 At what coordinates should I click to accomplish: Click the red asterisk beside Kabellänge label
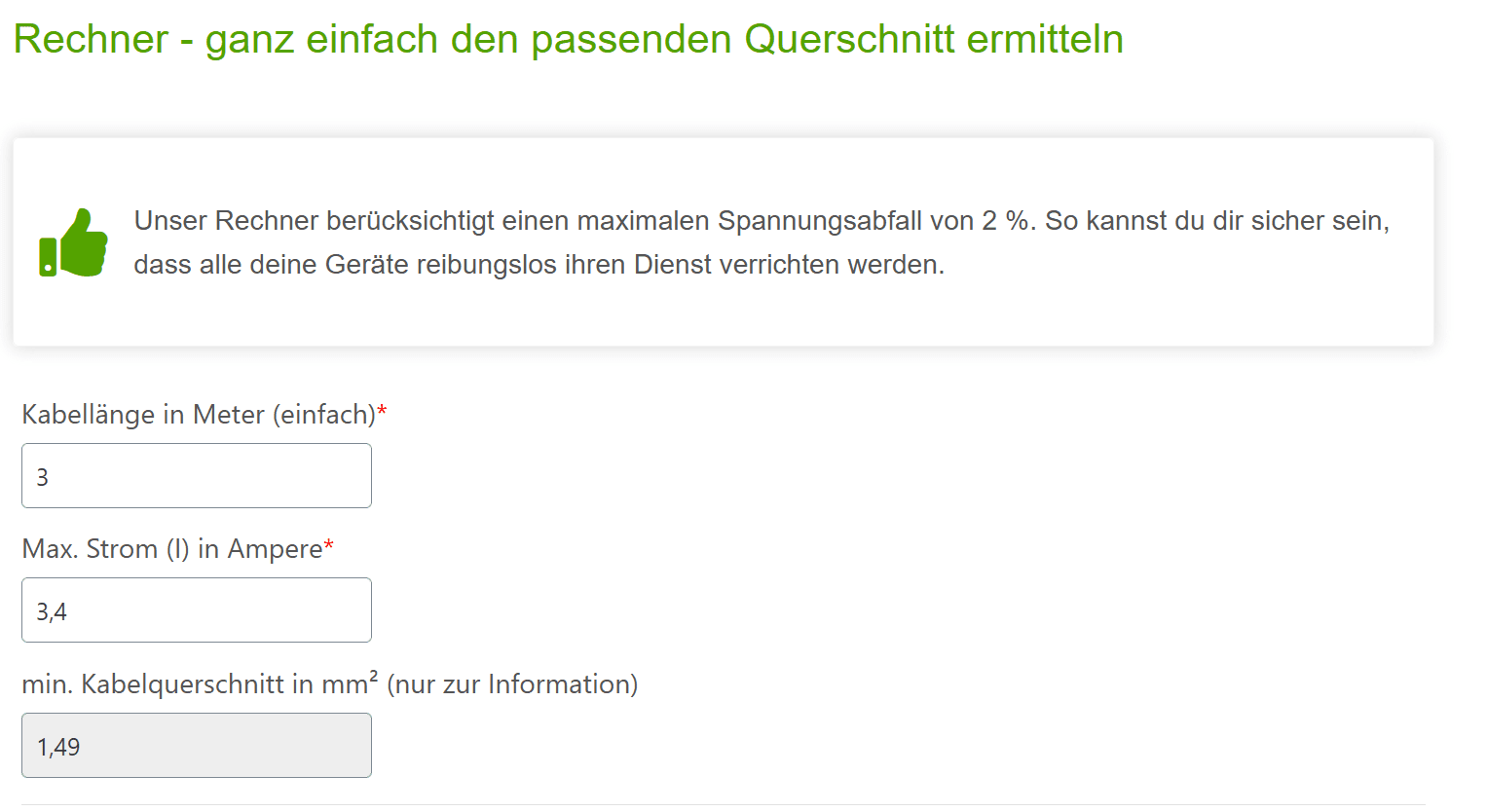coord(383,413)
